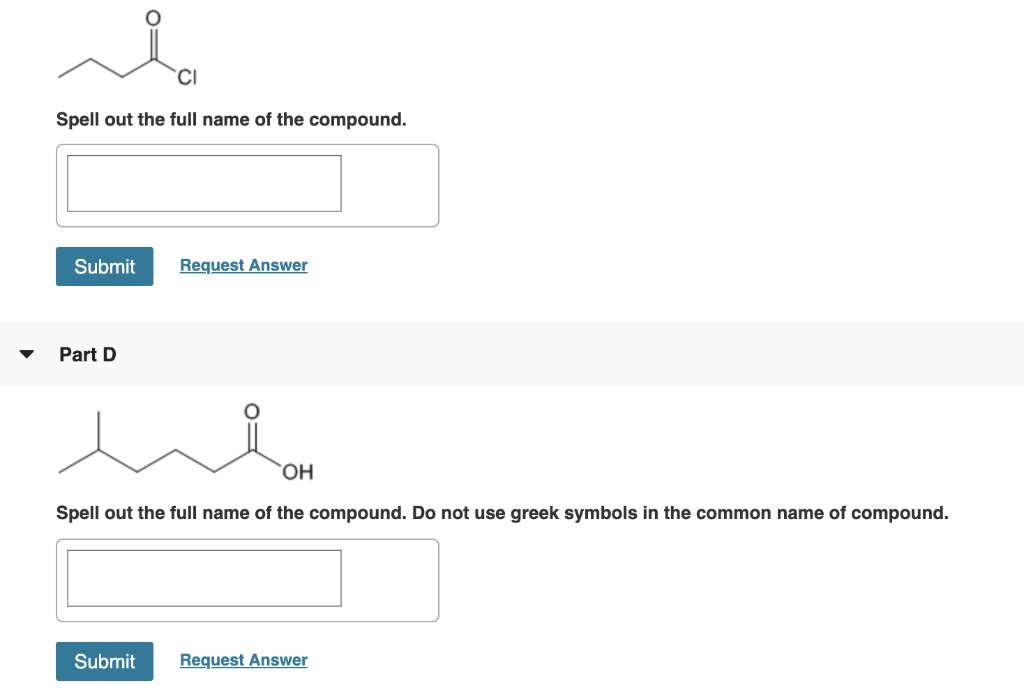Click the Part D section header
Image resolution: width=1024 pixels, height=699 pixels.
pyautogui.click(x=87, y=354)
